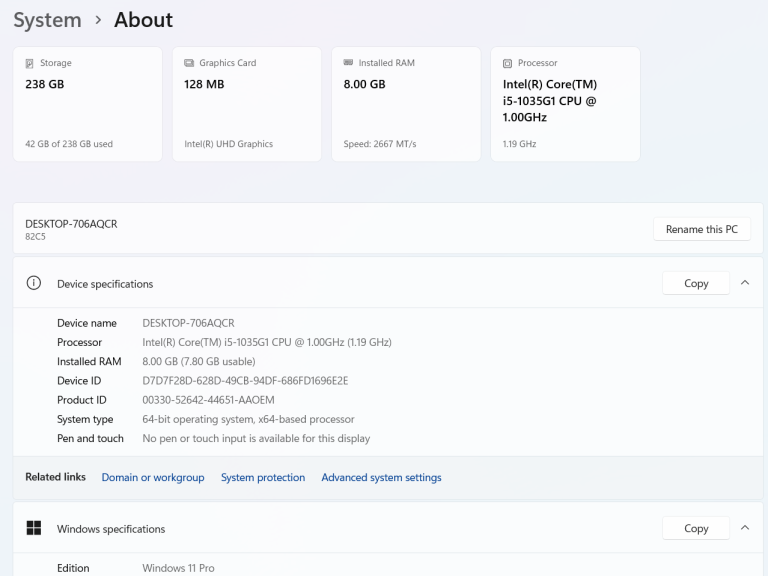Collapse the Windows specifications section
This screenshot has height=576, width=768.
(x=745, y=528)
